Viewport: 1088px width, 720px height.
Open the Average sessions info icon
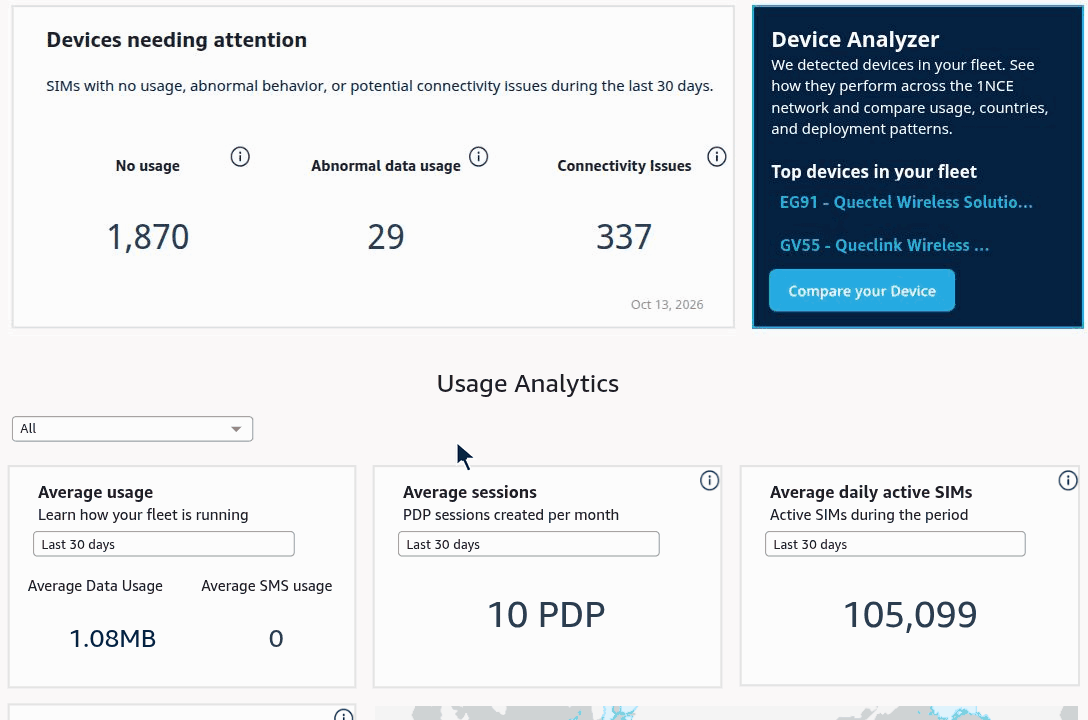click(709, 481)
